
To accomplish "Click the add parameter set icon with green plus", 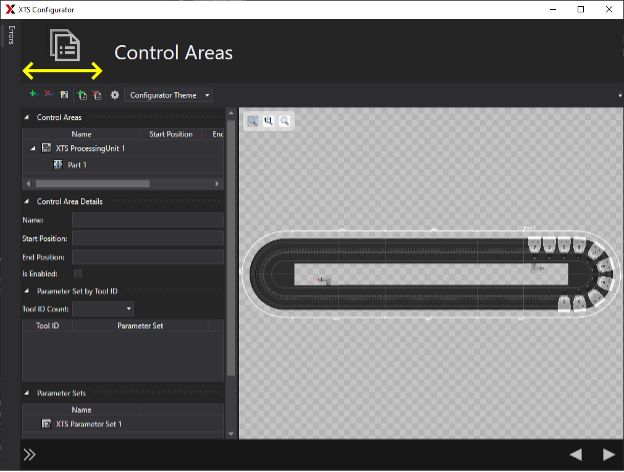I will point(82,95).
